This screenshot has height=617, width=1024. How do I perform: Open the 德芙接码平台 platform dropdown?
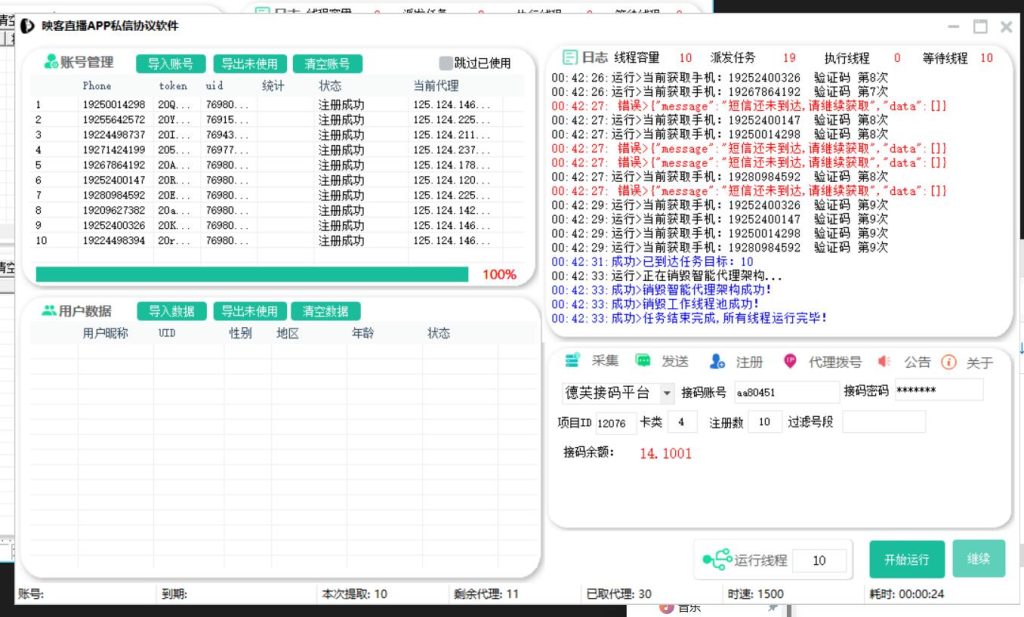(665, 392)
